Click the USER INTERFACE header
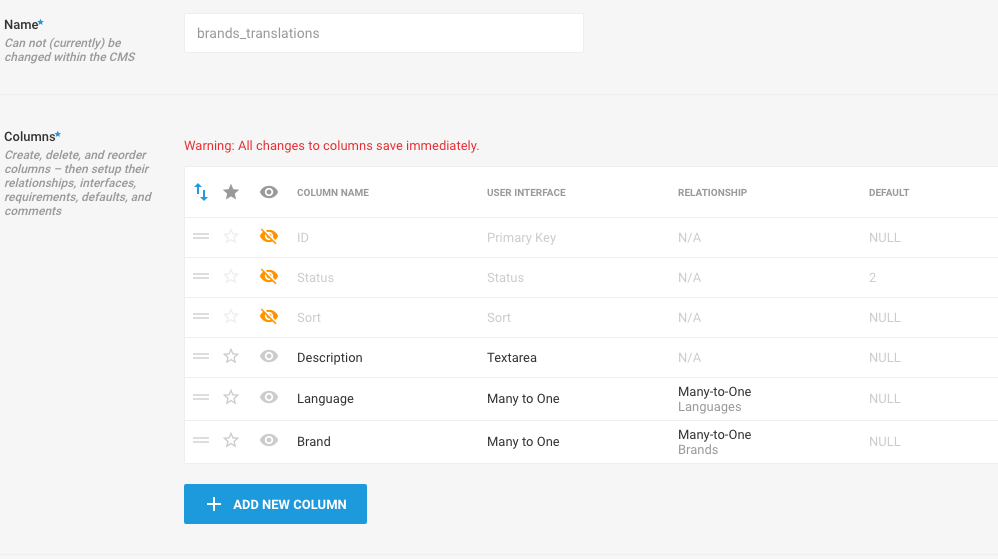998x559 pixels. click(526, 192)
